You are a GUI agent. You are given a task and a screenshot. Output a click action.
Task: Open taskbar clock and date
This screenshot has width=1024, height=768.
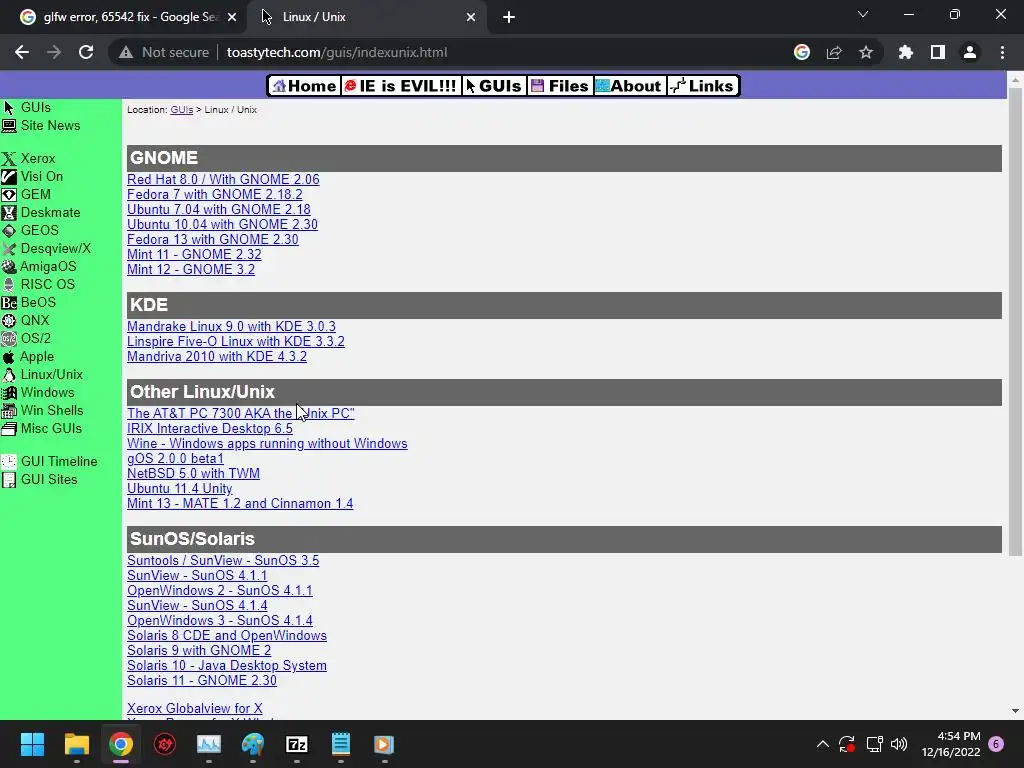coord(951,744)
